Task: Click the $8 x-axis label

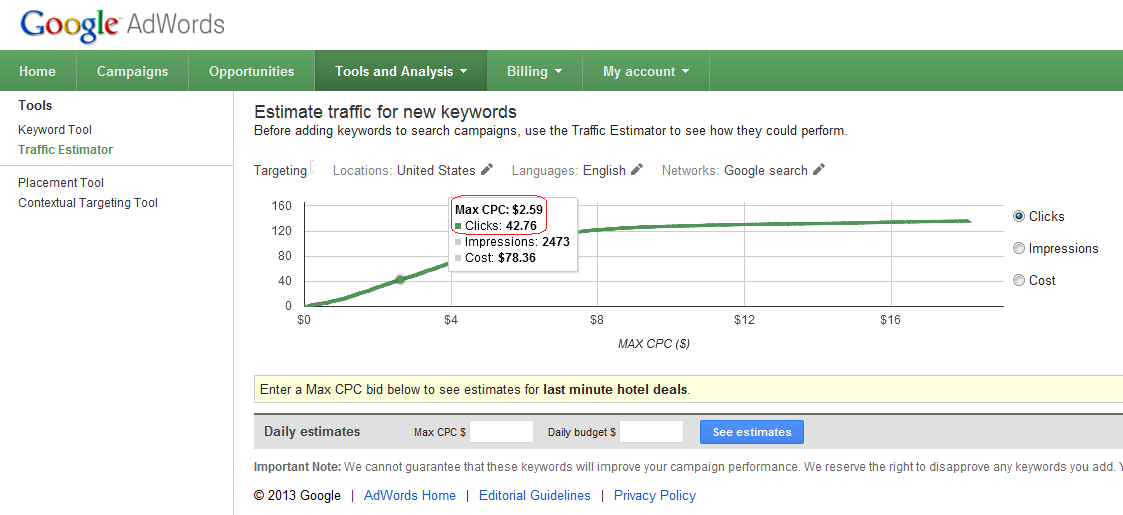Action: (x=597, y=319)
